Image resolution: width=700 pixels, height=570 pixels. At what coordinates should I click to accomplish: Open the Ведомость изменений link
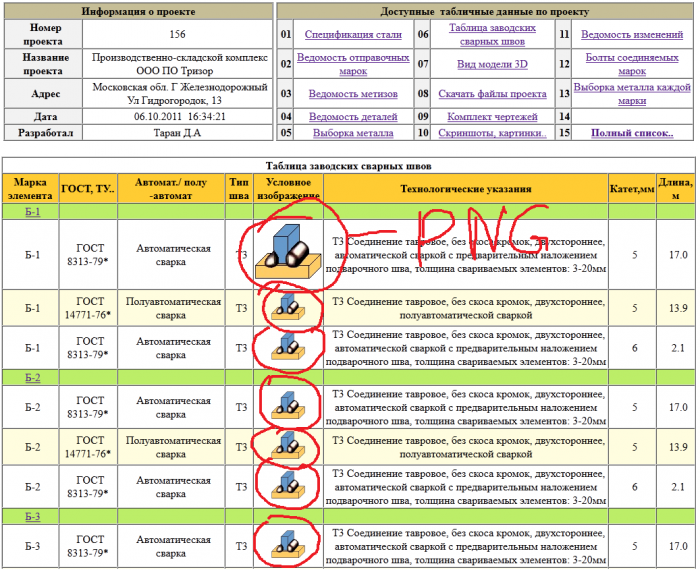pos(632,34)
